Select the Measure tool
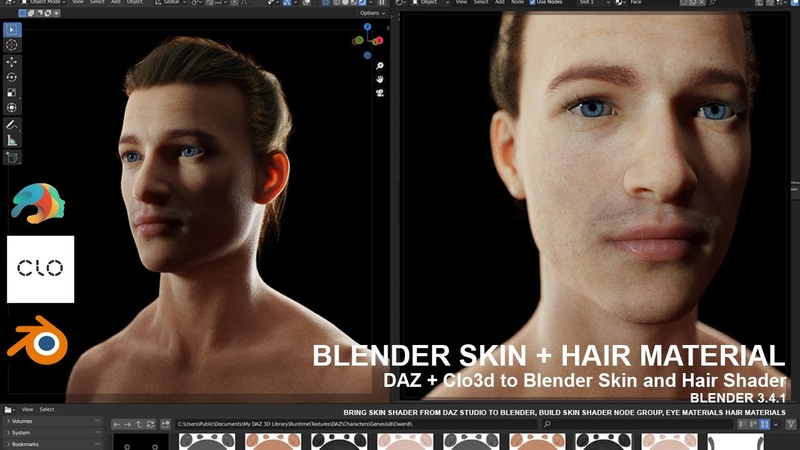800x450 pixels. click(12, 140)
